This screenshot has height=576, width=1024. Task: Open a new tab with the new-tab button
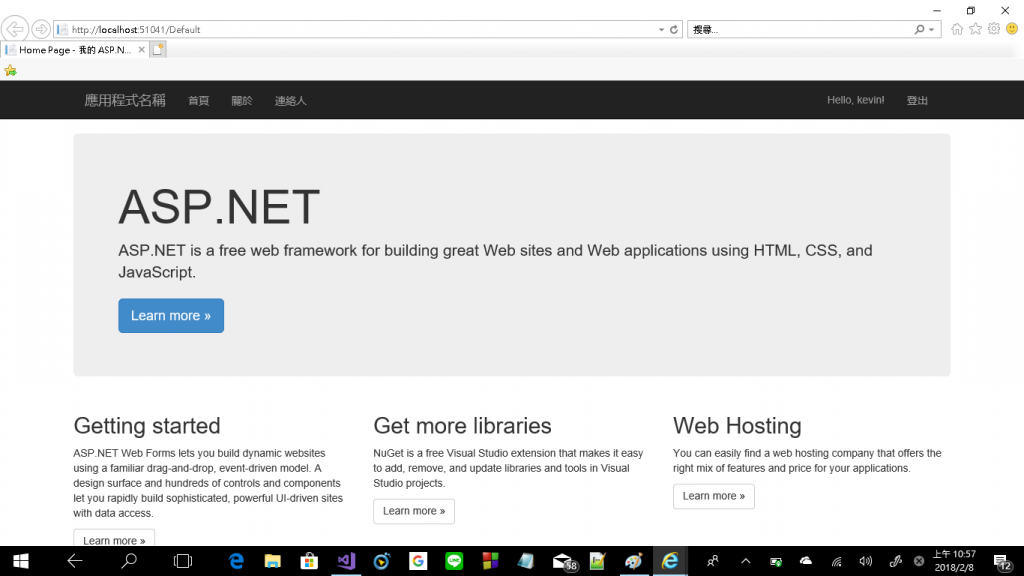click(x=158, y=50)
